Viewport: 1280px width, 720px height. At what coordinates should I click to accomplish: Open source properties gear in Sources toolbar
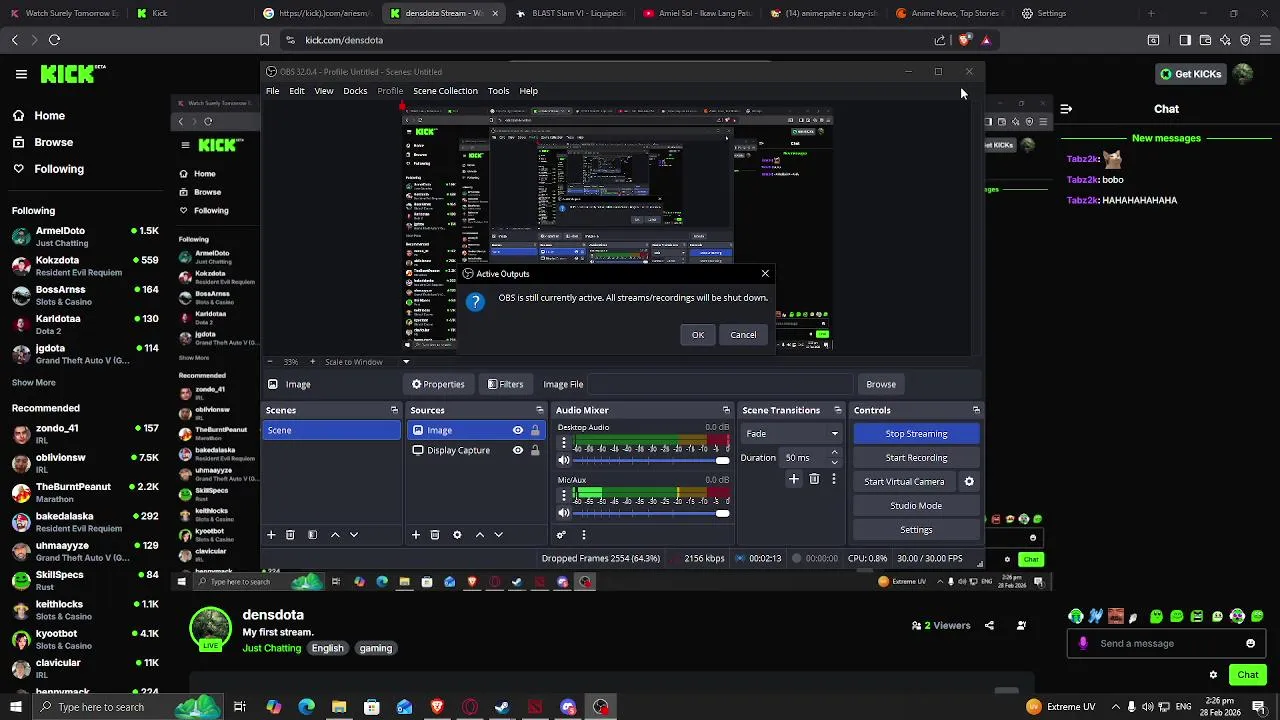click(x=457, y=535)
